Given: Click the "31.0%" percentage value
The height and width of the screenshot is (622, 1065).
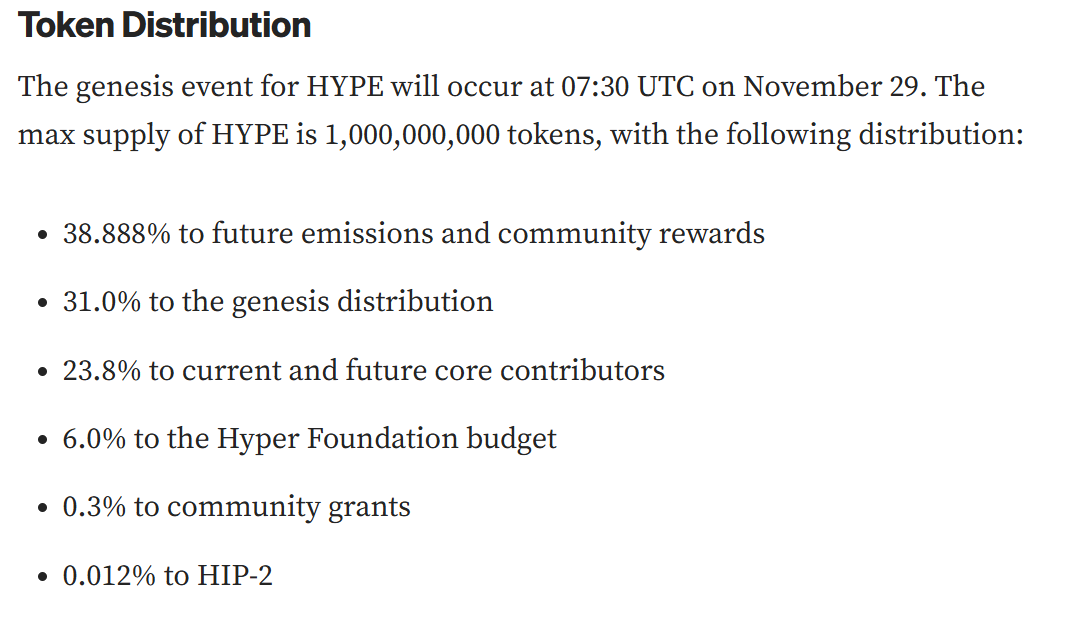Looking at the screenshot, I should [x=101, y=302].
